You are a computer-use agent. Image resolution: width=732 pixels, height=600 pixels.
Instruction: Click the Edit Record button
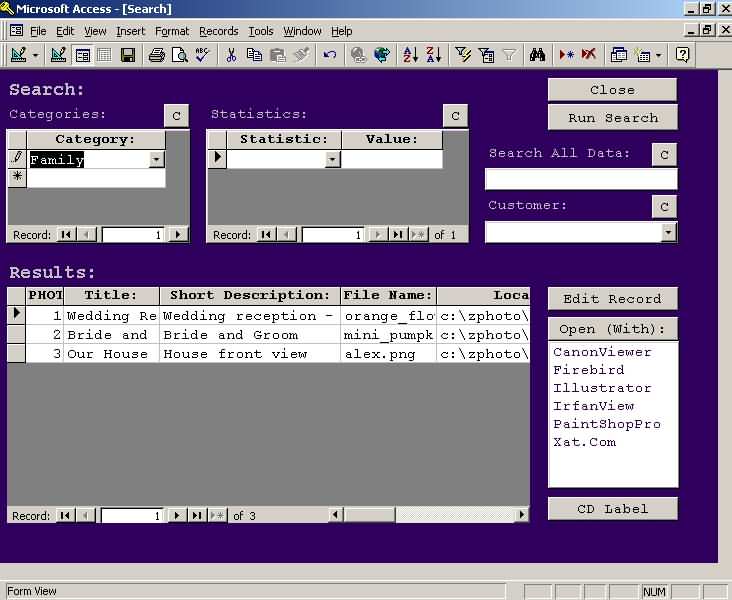612,299
